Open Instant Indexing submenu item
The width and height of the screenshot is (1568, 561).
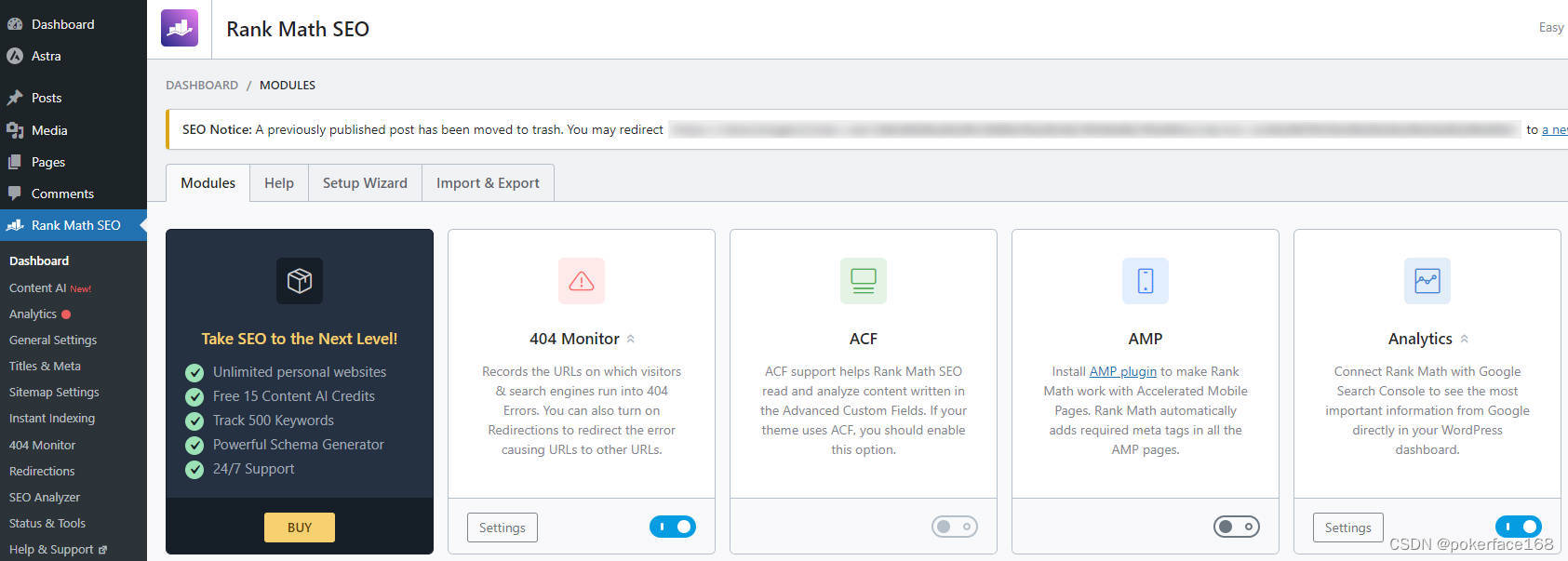coord(52,419)
